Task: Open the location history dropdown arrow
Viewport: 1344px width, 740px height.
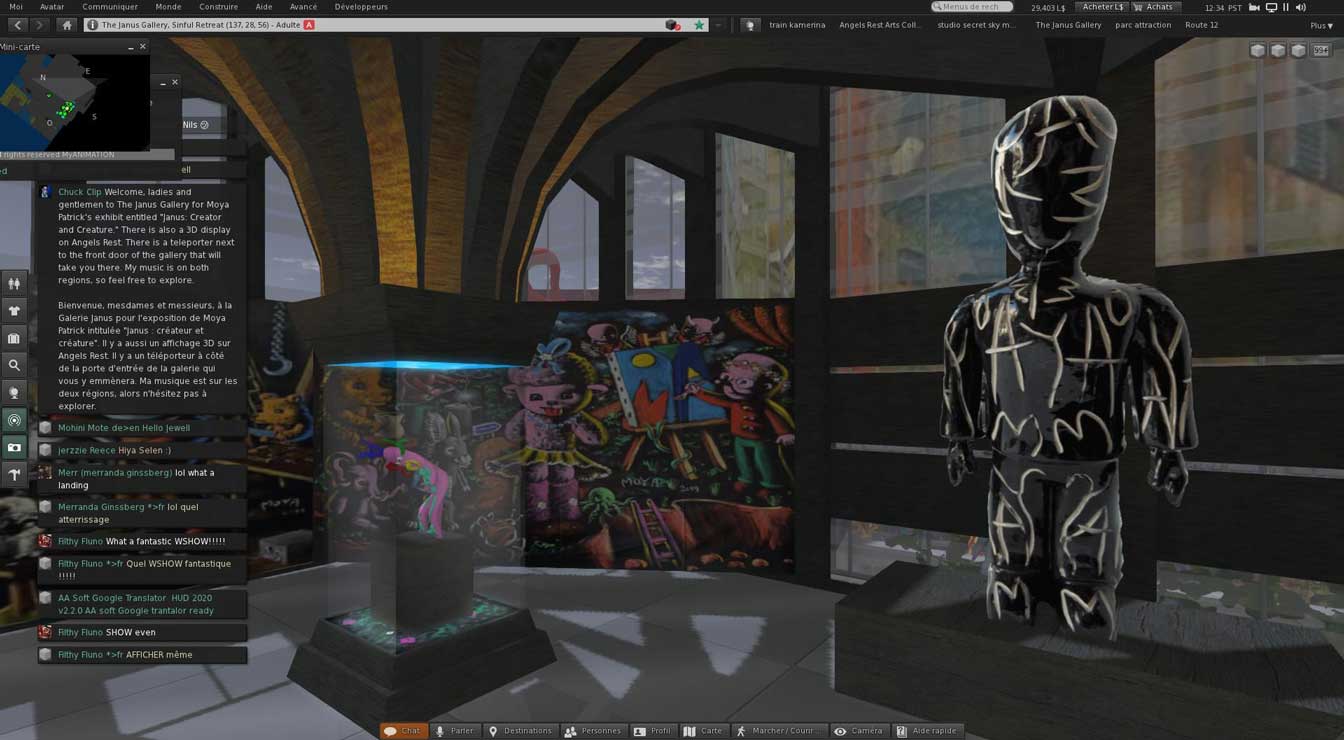Action: (718, 25)
